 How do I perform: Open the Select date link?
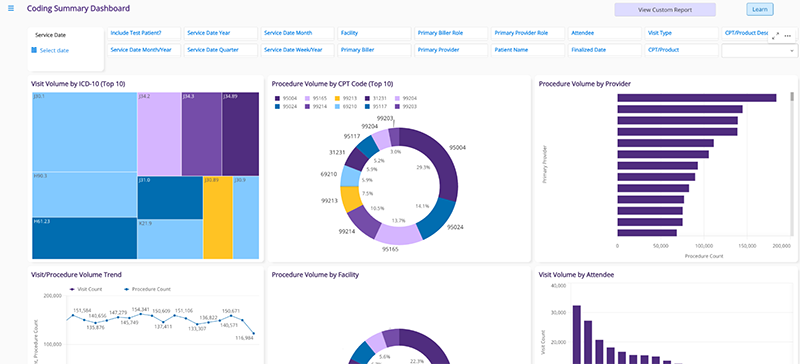pos(54,51)
